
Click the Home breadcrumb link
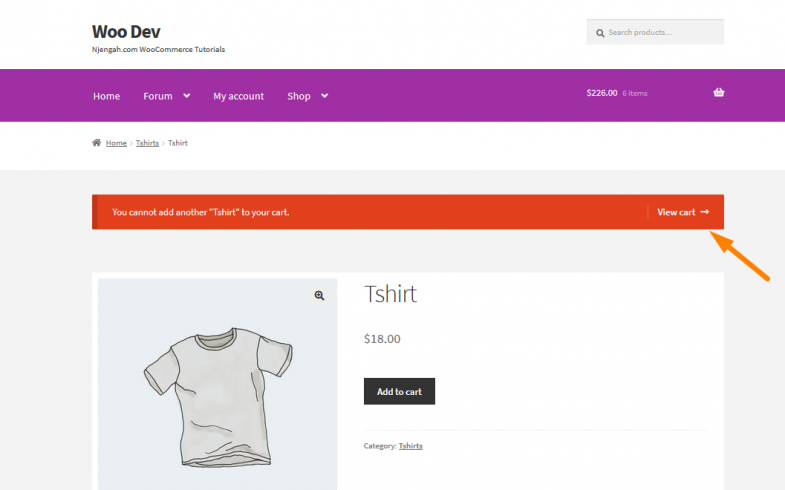pyautogui.click(x=116, y=143)
